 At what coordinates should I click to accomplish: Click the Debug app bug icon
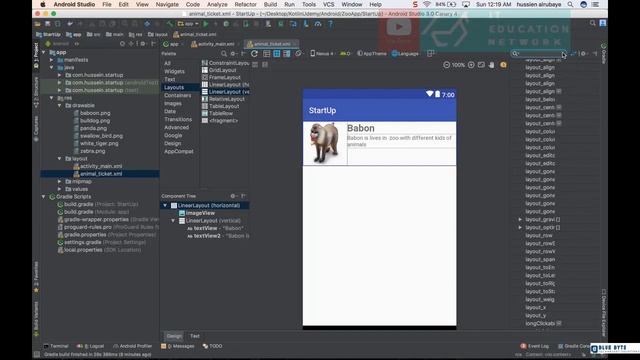coord(226,24)
